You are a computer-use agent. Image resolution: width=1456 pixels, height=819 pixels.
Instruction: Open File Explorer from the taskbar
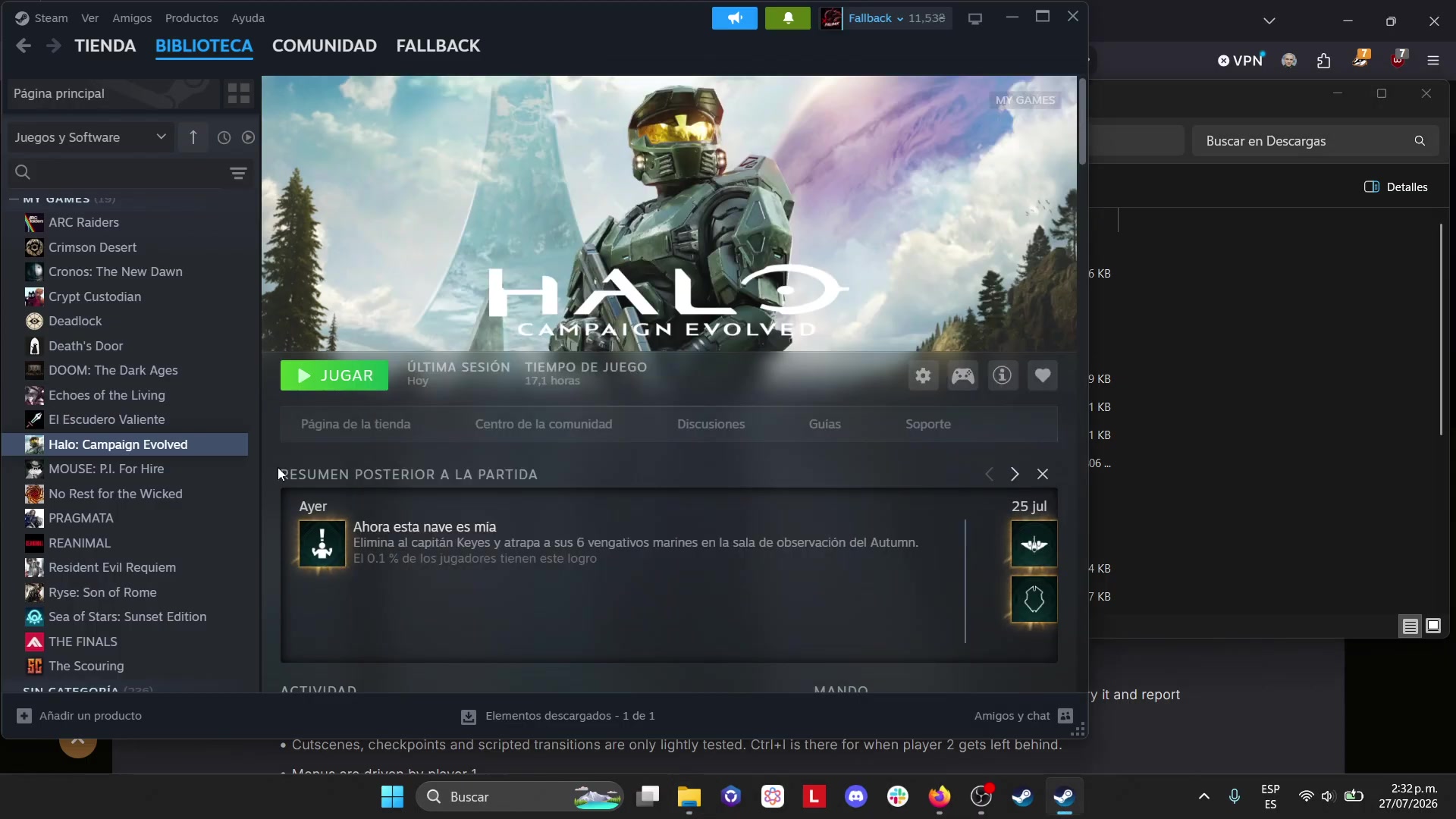tap(689, 796)
